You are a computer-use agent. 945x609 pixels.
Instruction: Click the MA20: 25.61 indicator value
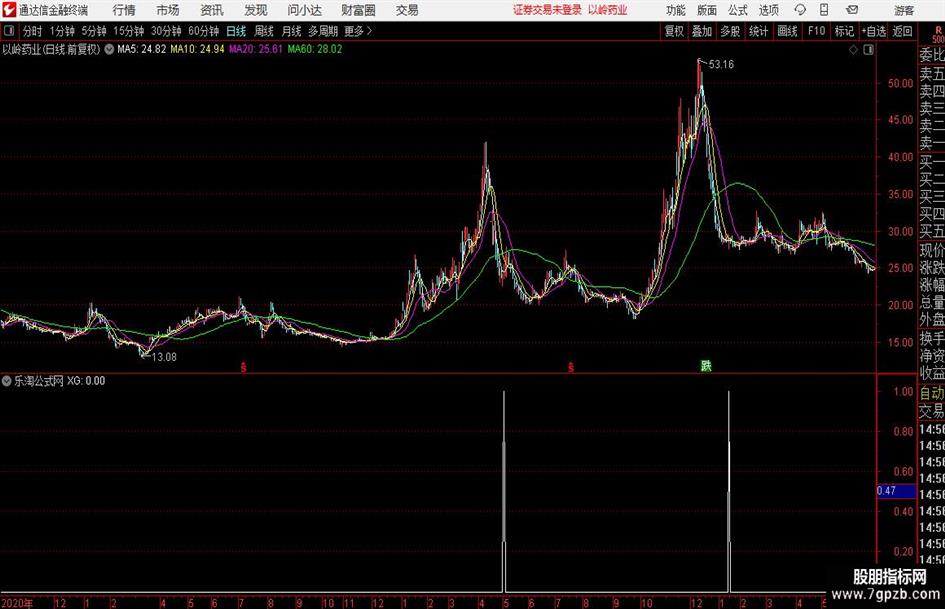[x=256, y=49]
